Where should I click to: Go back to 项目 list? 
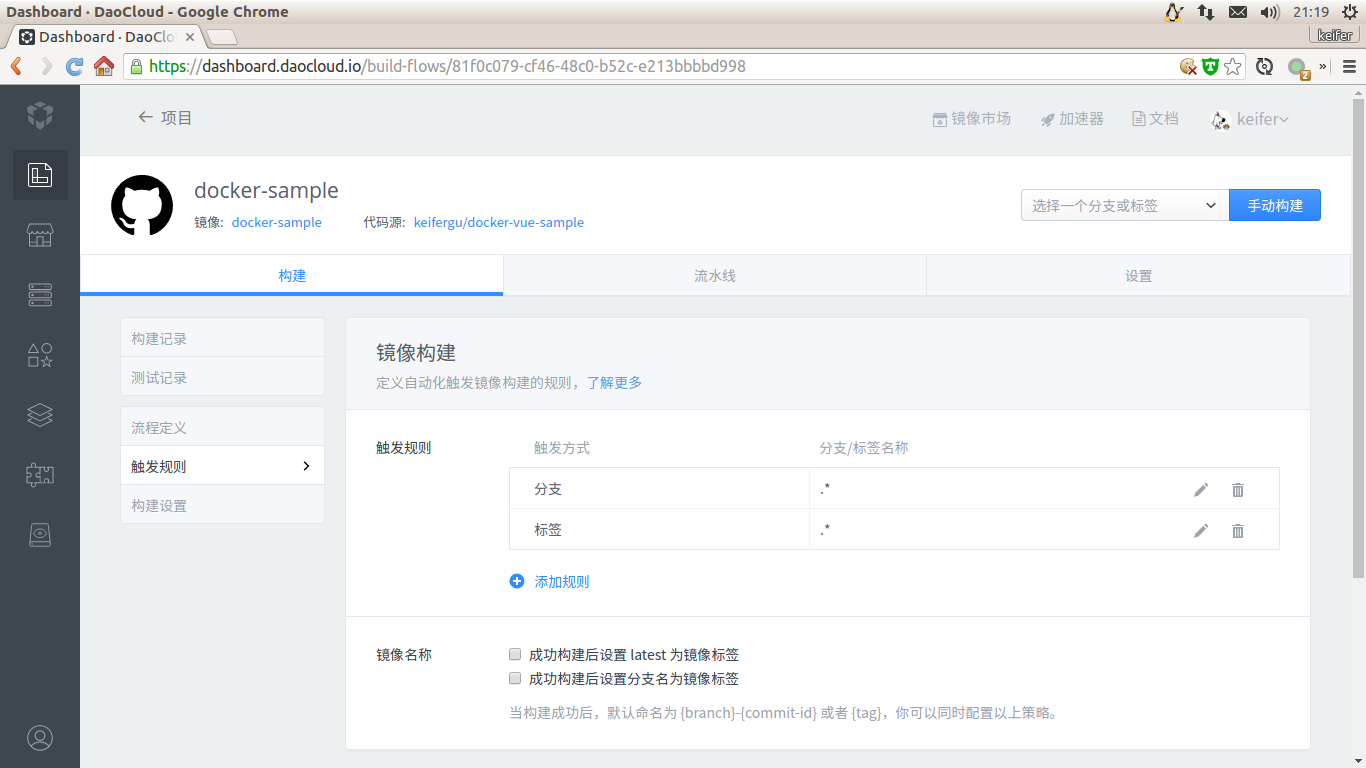point(165,118)
